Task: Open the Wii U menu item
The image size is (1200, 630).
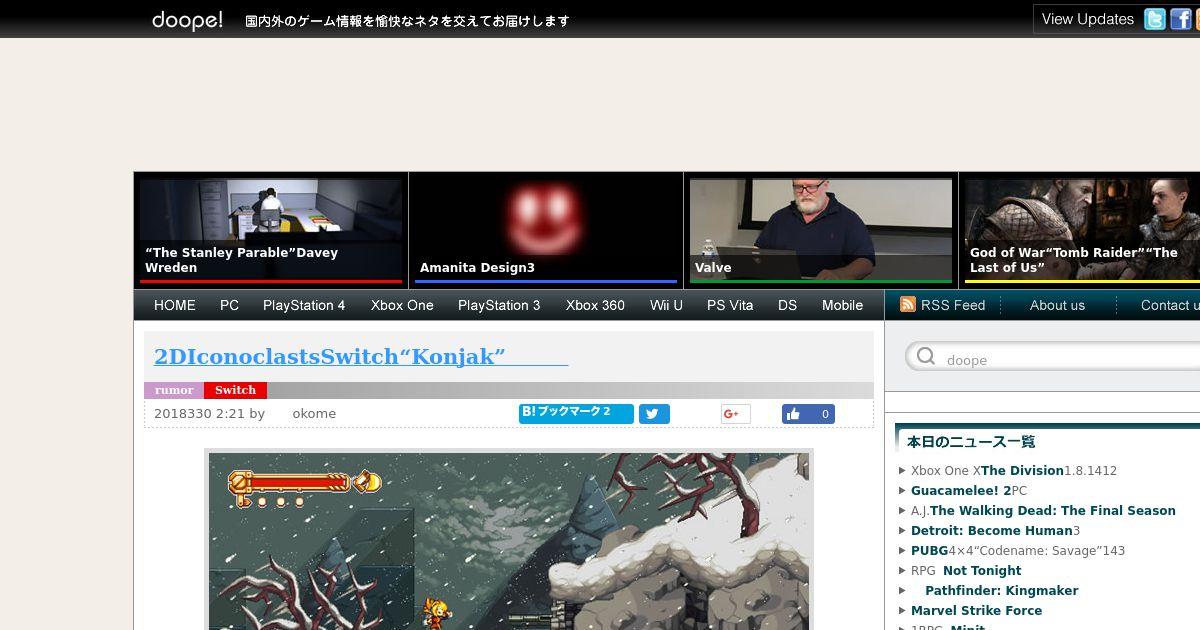Action: click(666, 305)
